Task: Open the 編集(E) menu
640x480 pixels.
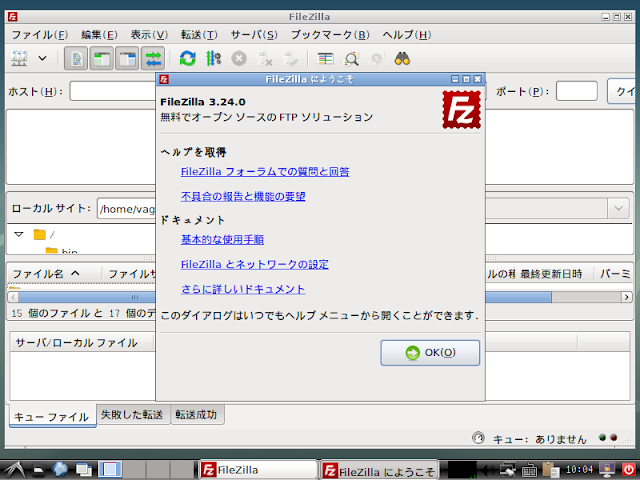Action: click(99, 35)
